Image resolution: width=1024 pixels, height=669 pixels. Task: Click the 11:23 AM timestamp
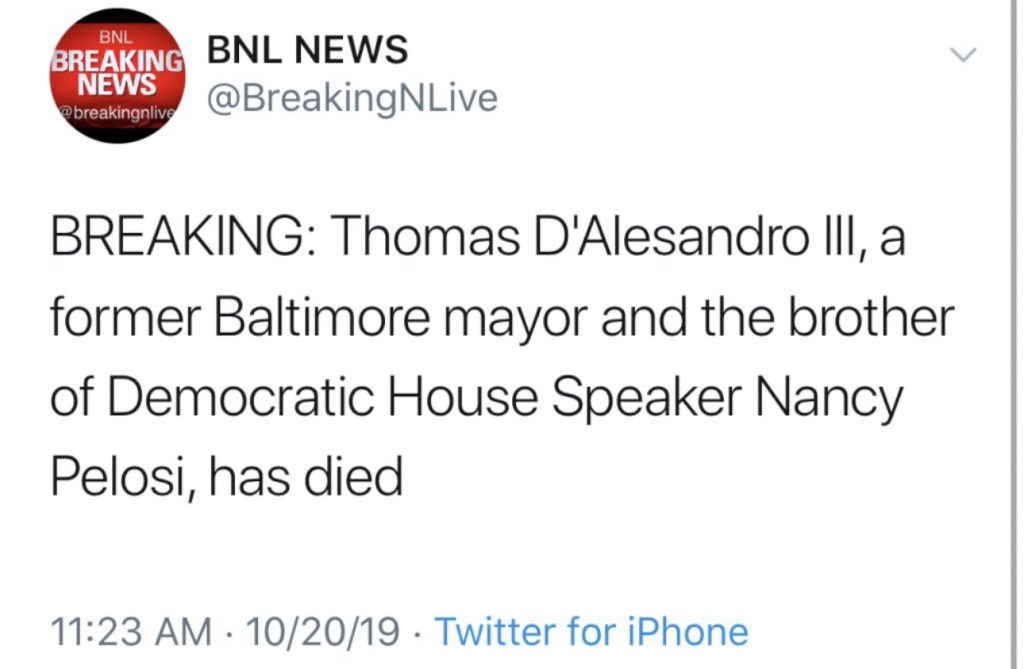pyautogui.click(x=131, y=632)
